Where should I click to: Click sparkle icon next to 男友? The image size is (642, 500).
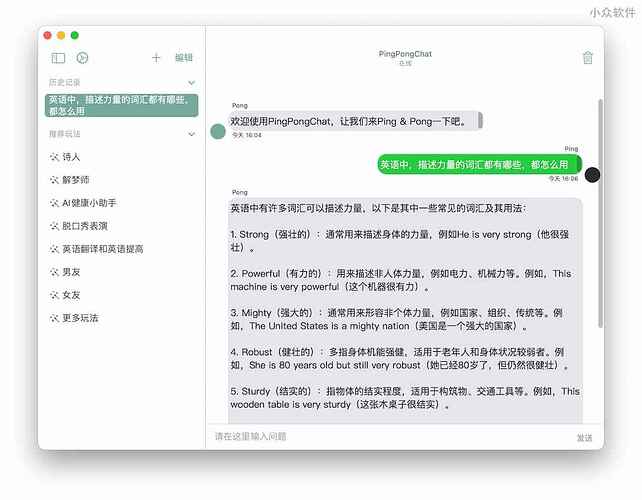coord(54,272)
